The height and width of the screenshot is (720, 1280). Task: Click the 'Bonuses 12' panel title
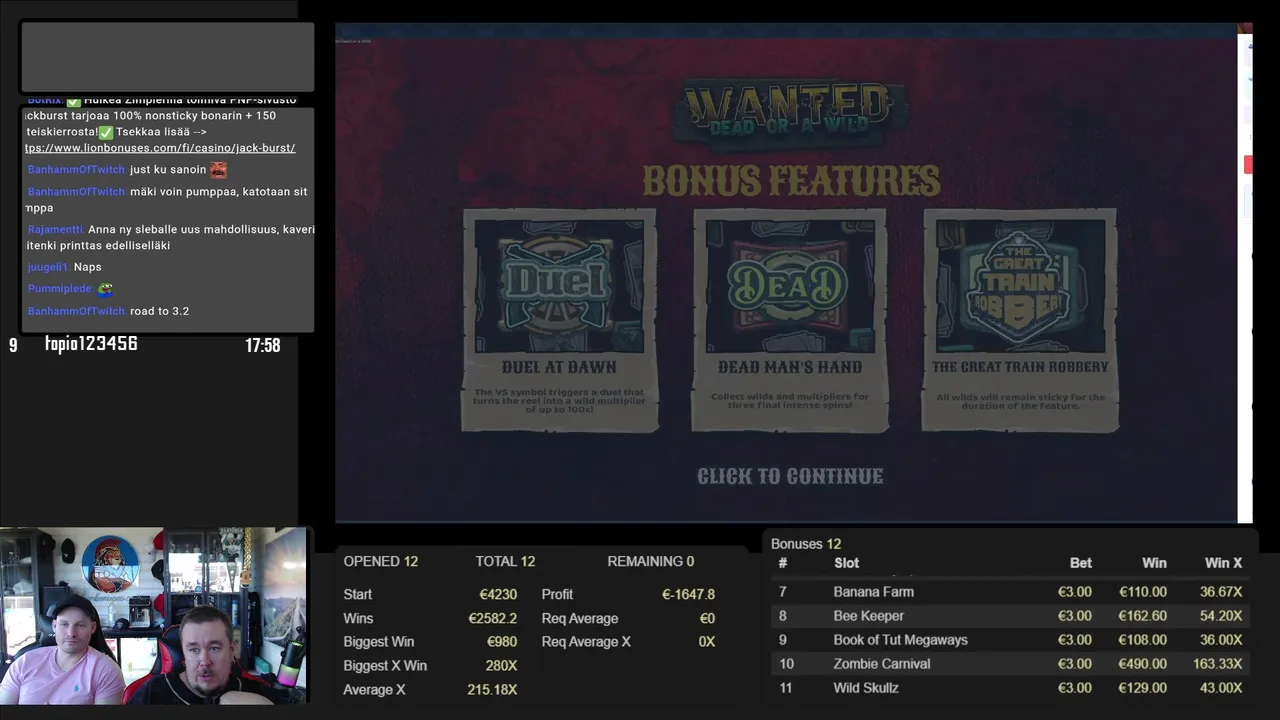click(x=806, y=544)
